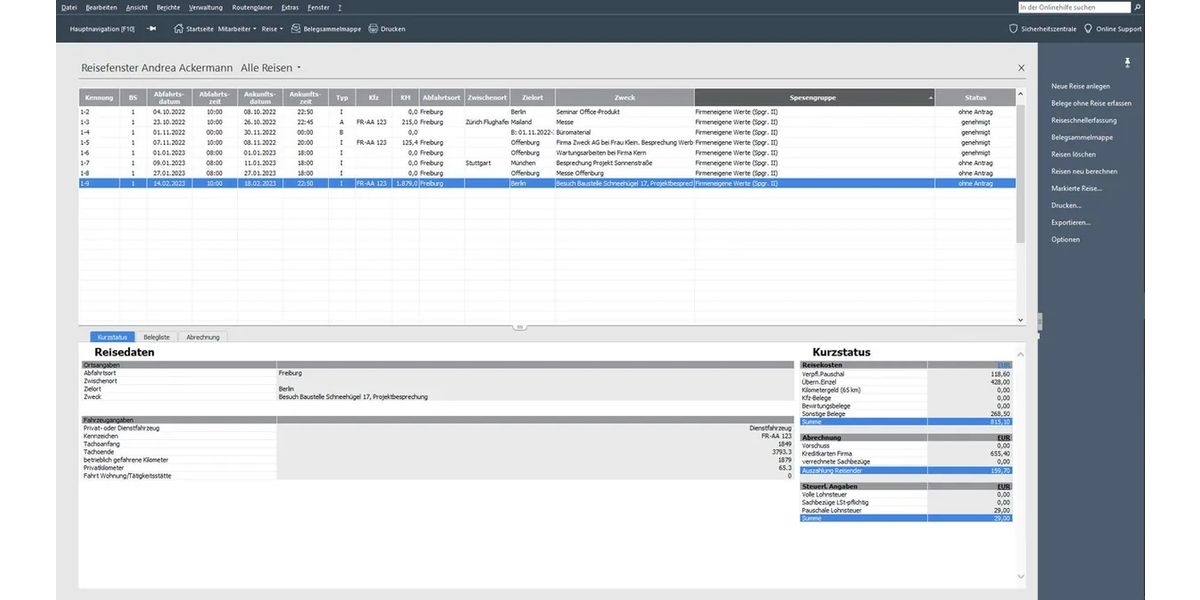The width and height of the screenshot is (1200, 600).
Task: Click the pin icon beside Hauptnavigation
Action: 152,29
